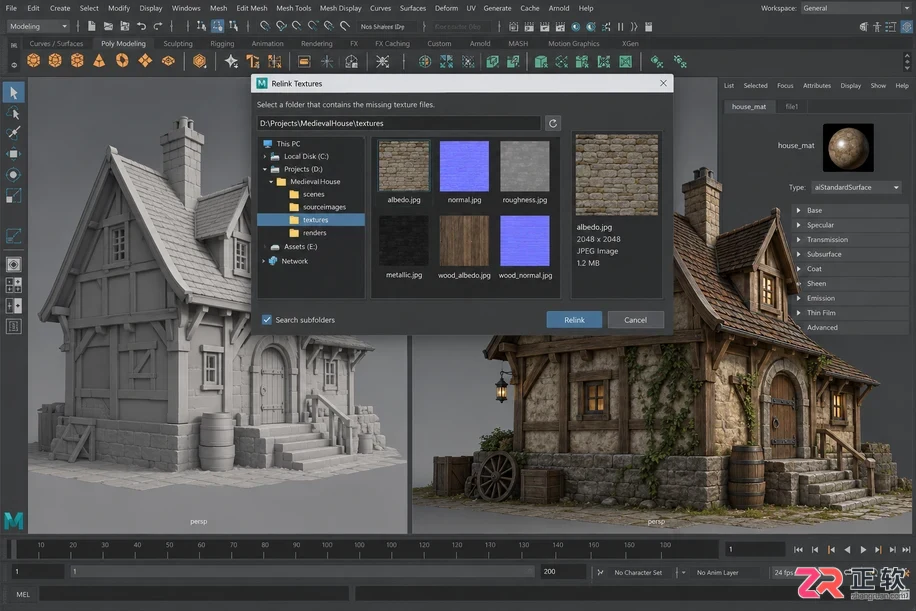Create a polygon plane diamond shelf icon
This screenshot has width=916, height=611.
(145, 61)
